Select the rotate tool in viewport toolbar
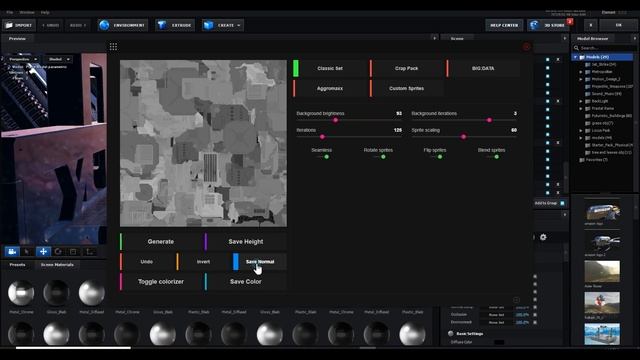Screen dimensions: 640x360 click(x=58, y=252)
